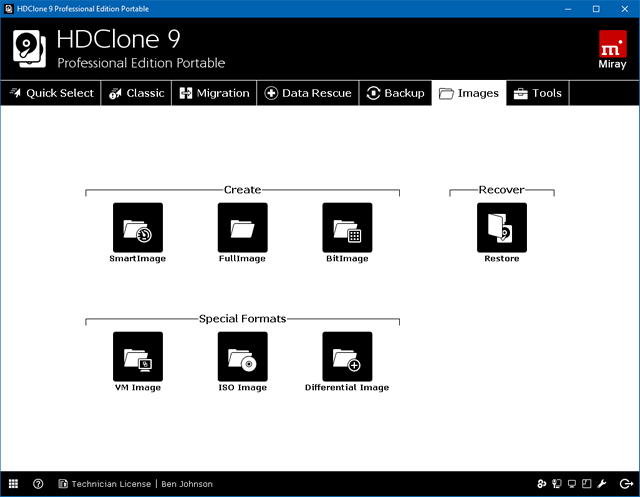Launch the BitImage tool

[x=347, y=228]
